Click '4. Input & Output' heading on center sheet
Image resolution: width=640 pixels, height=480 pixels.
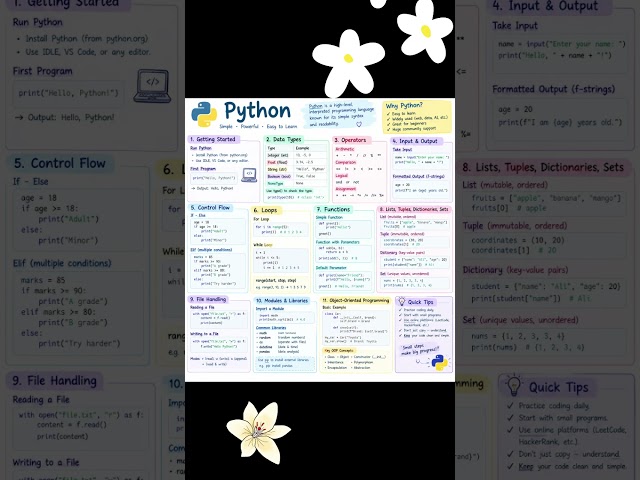tap(415, 141)
